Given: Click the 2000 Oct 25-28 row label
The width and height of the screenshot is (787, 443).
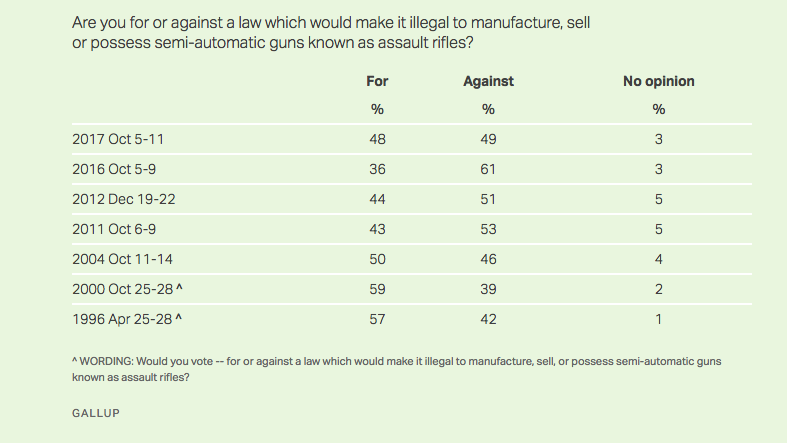Looking at the screenshot, I should click(125, 289).
